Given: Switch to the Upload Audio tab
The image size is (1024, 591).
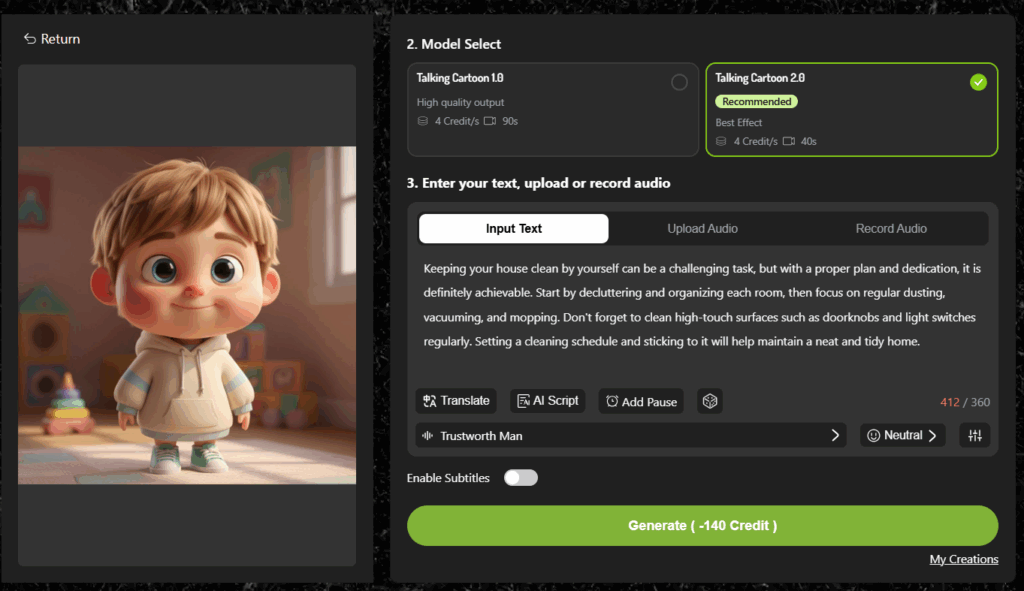Looking at the screenshot, I should click(x=702, y=229).
